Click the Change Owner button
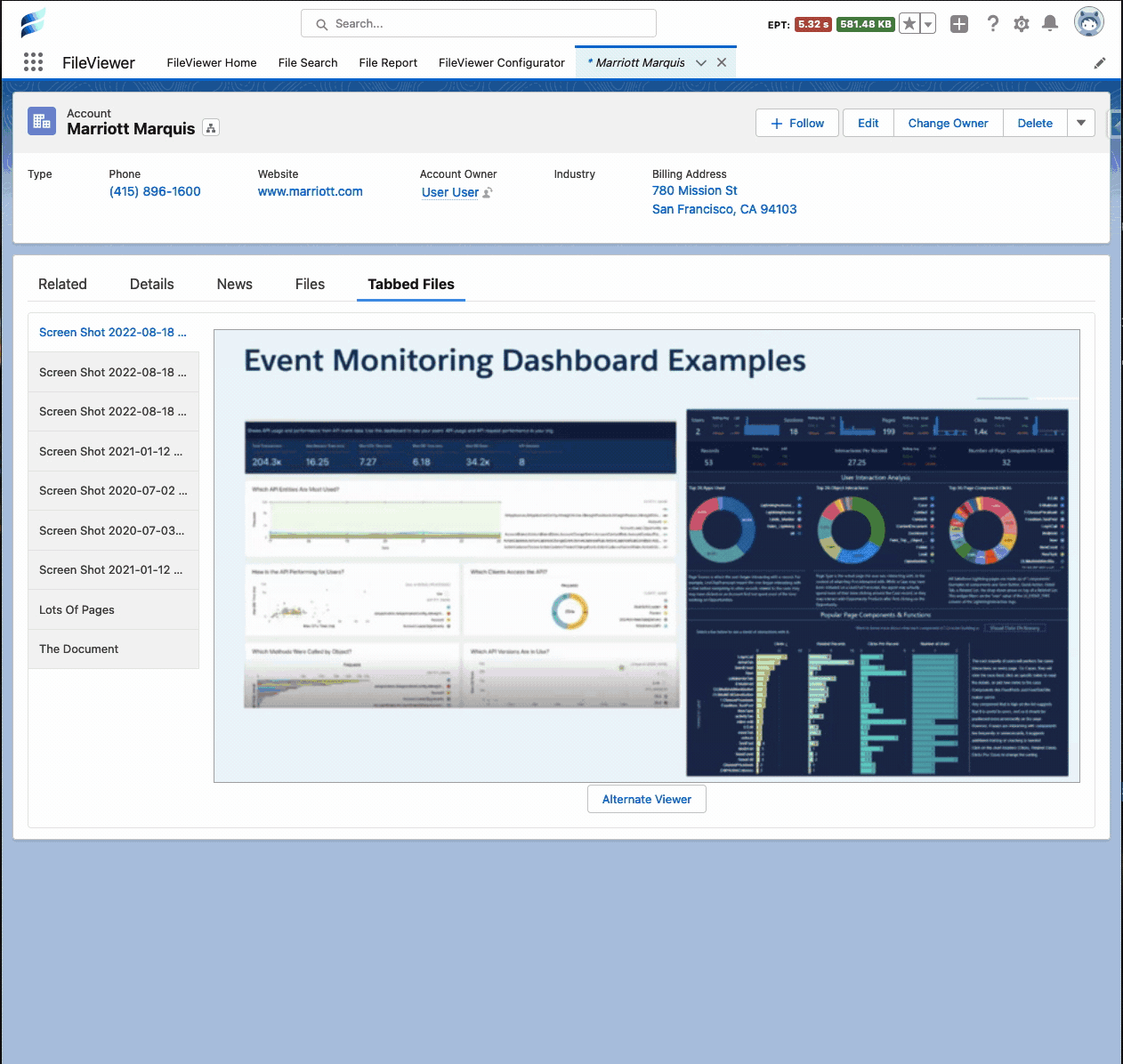This screenshot has height=1064, width=1123. coord(948,123)
